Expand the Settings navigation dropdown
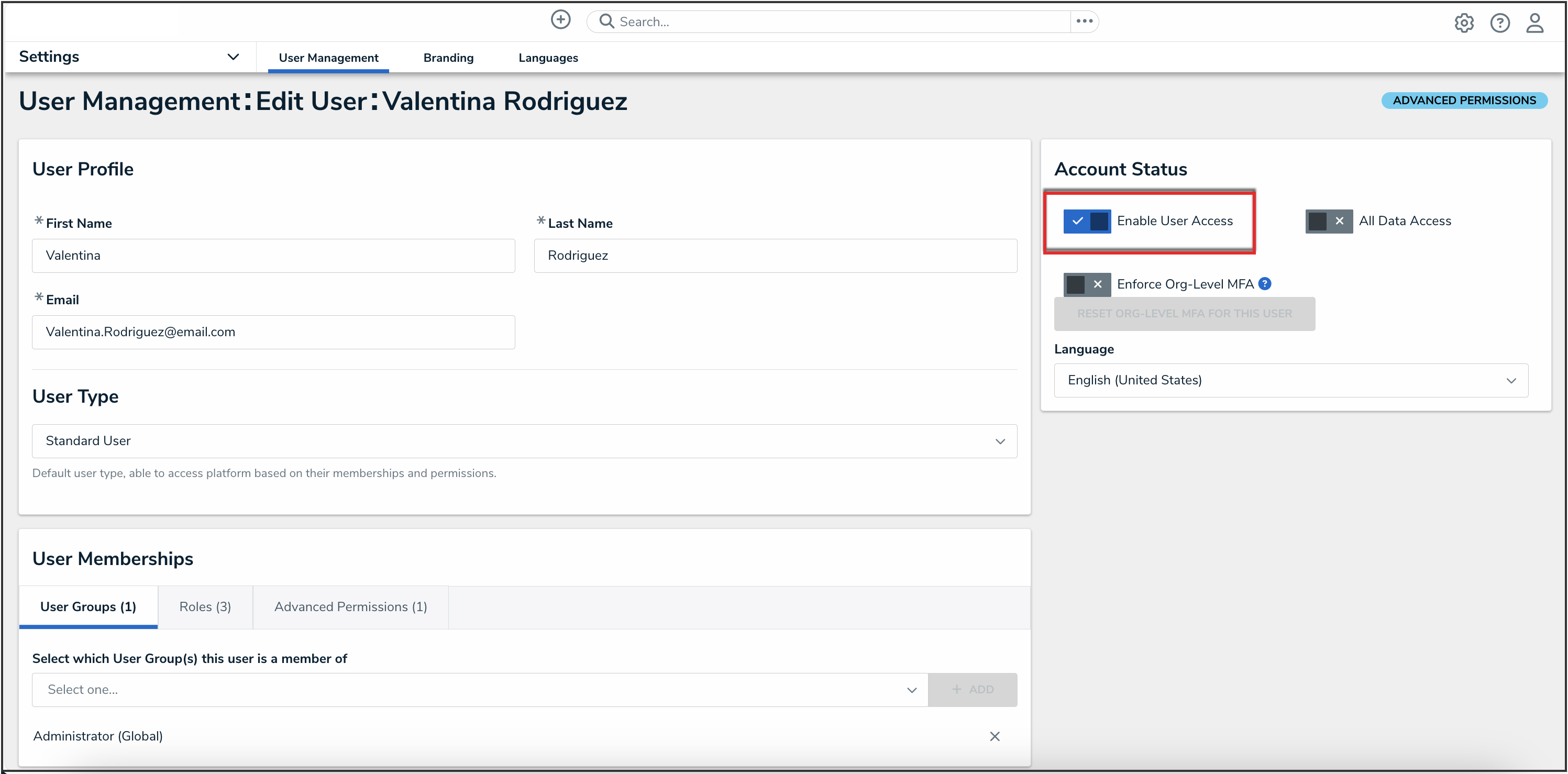Screen dimensions: 1568x774 click(233, 57)
